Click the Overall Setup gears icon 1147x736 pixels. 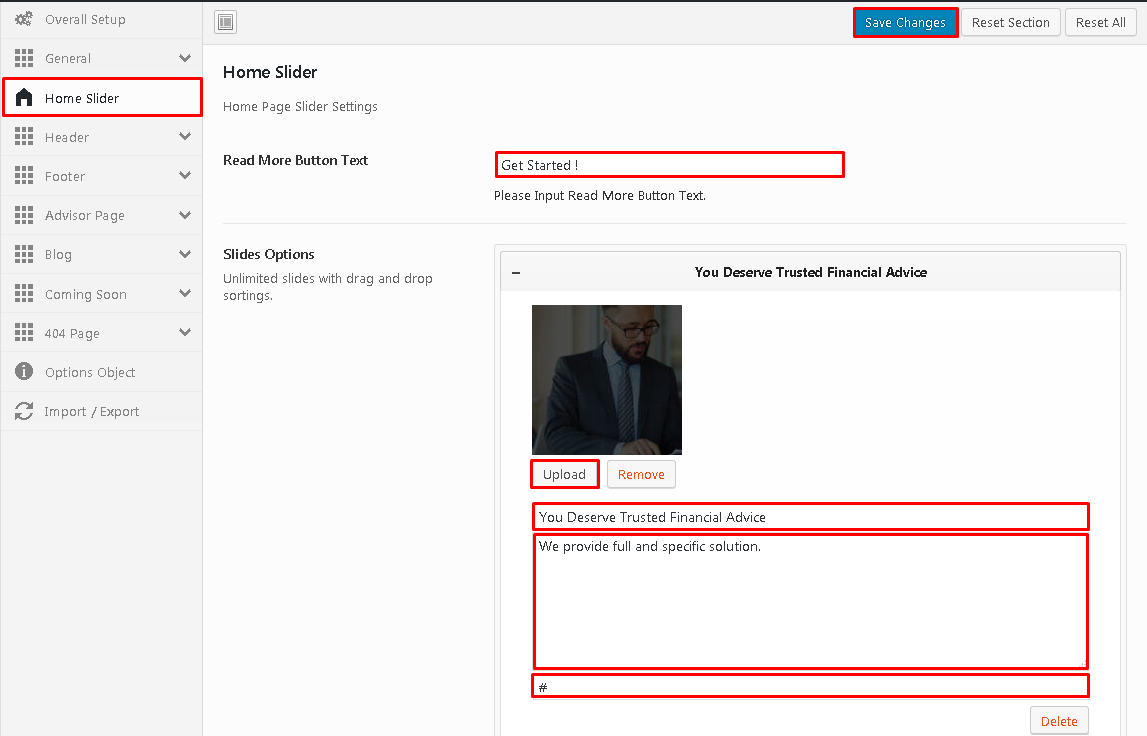coord(24,19)
